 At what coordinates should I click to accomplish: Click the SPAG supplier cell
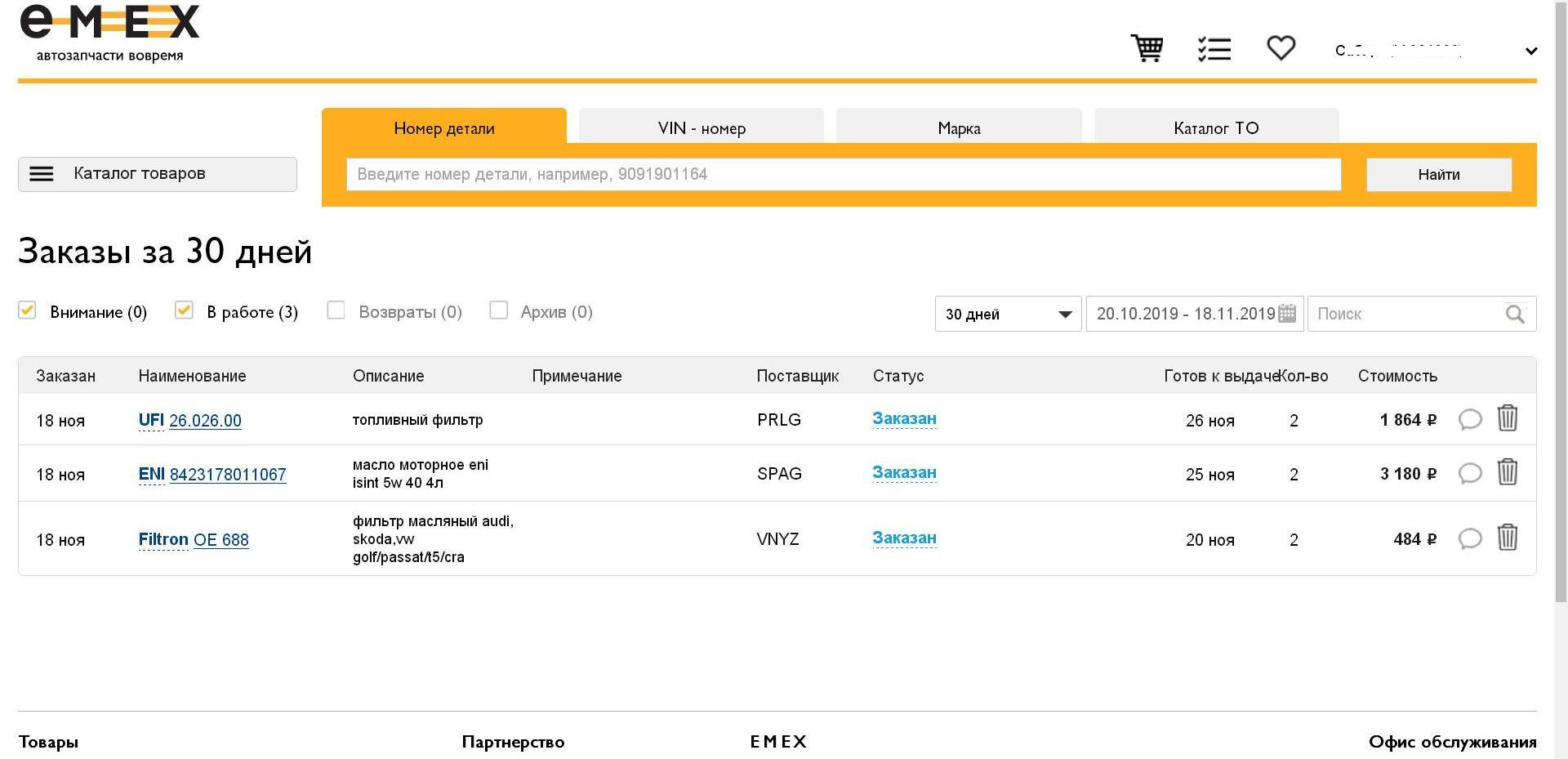779,474
